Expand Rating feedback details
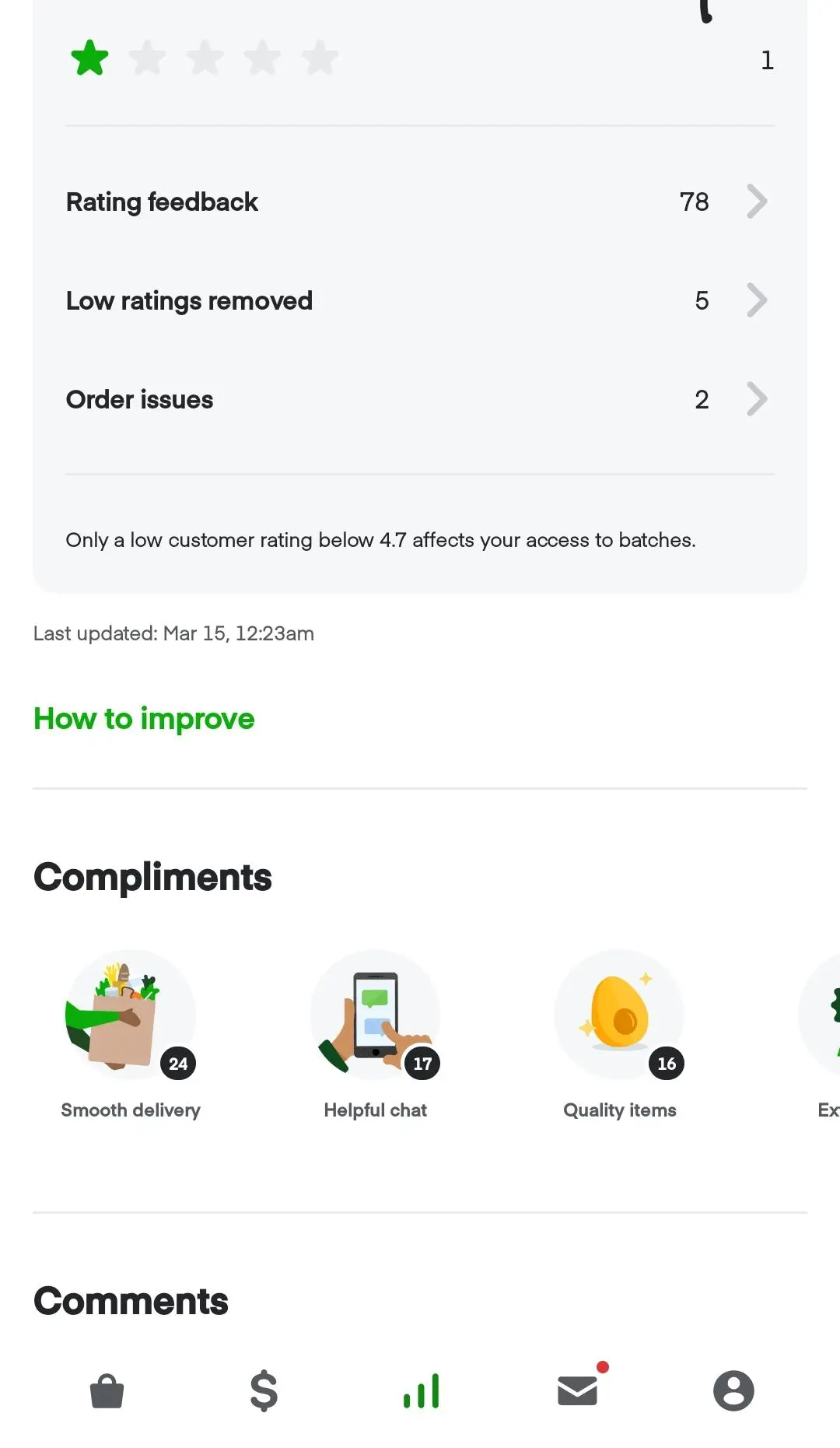Image resolution: width=840 pixels, height=1448 pixels. [x=420, y=202]
